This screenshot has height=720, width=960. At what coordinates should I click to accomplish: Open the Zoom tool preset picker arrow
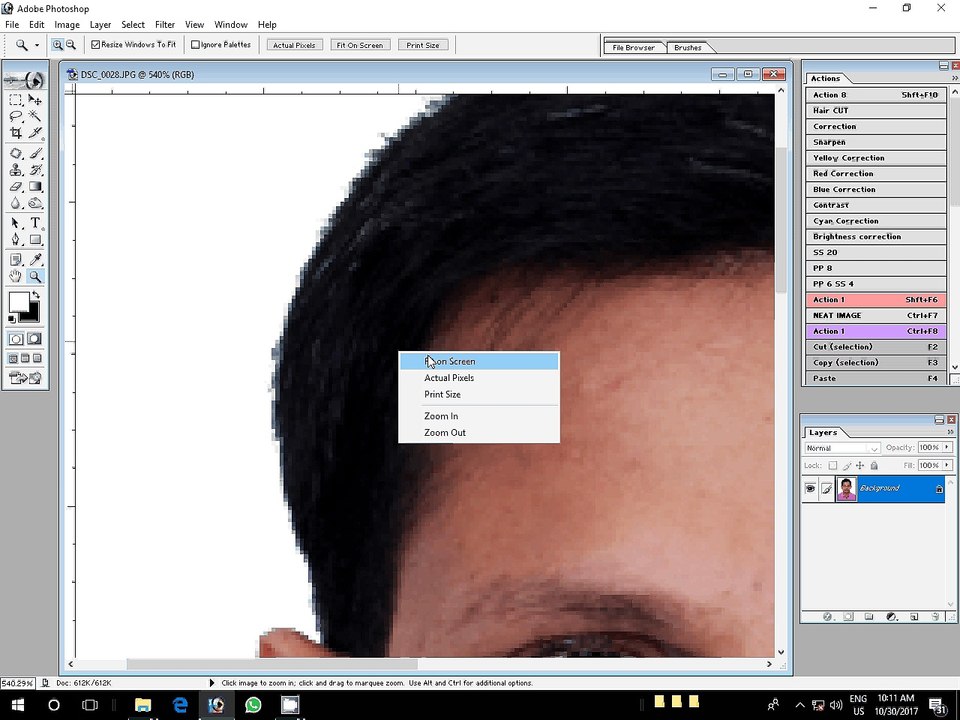tap(37, 45)
